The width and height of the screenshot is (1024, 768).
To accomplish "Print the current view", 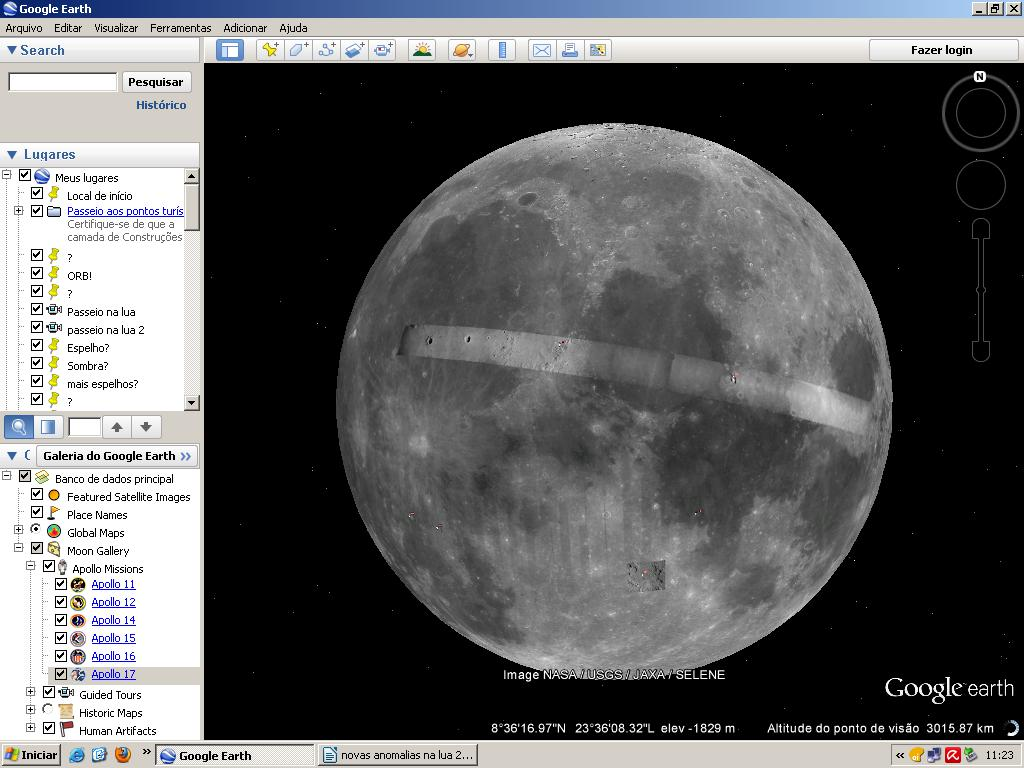I will pyautogui.click(x=569, y=50).
